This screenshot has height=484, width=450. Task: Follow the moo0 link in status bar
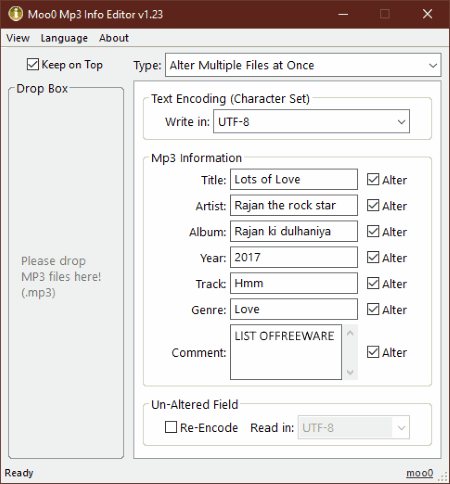pos(419,473)
